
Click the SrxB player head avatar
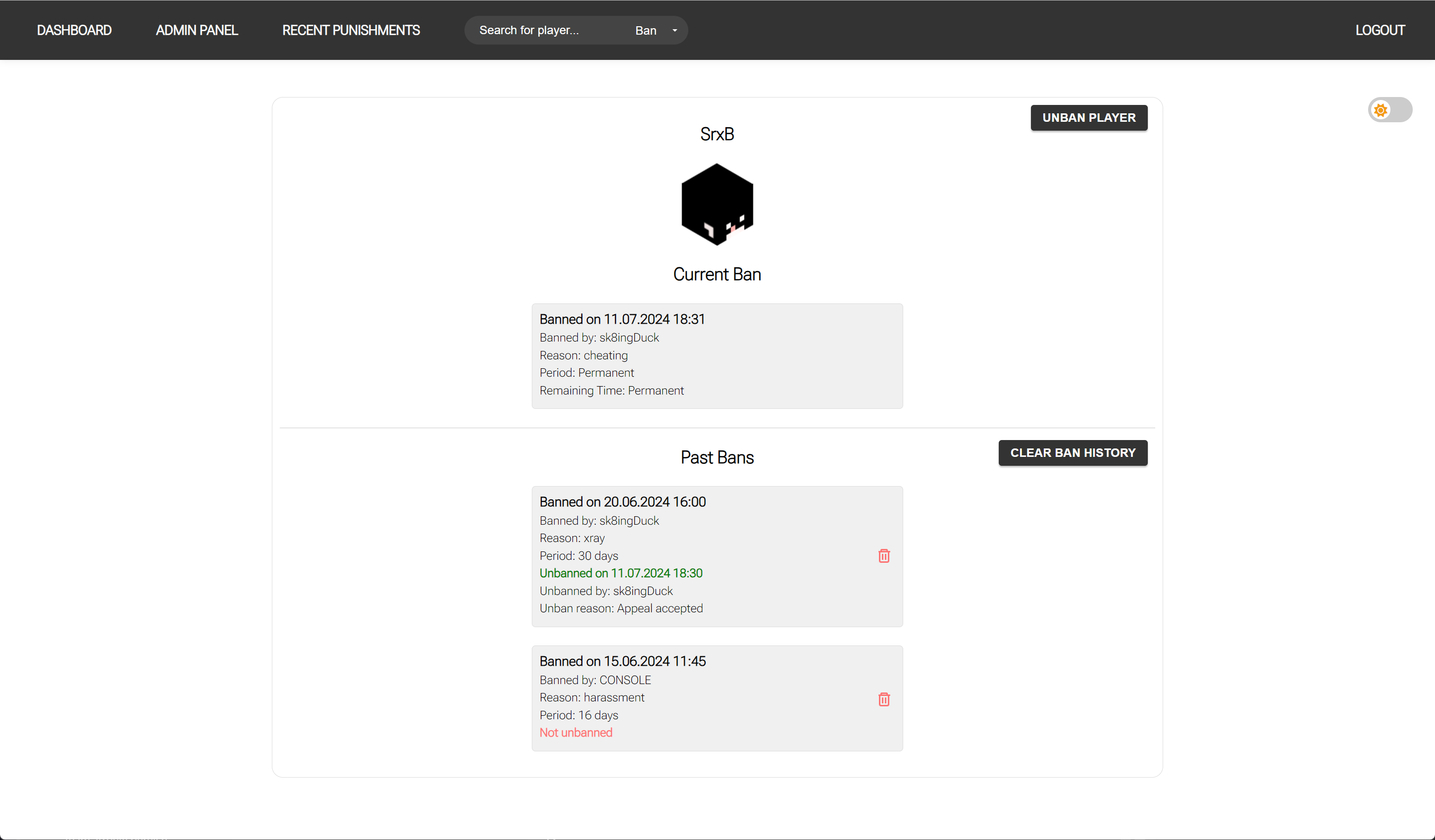click(717, 204)
